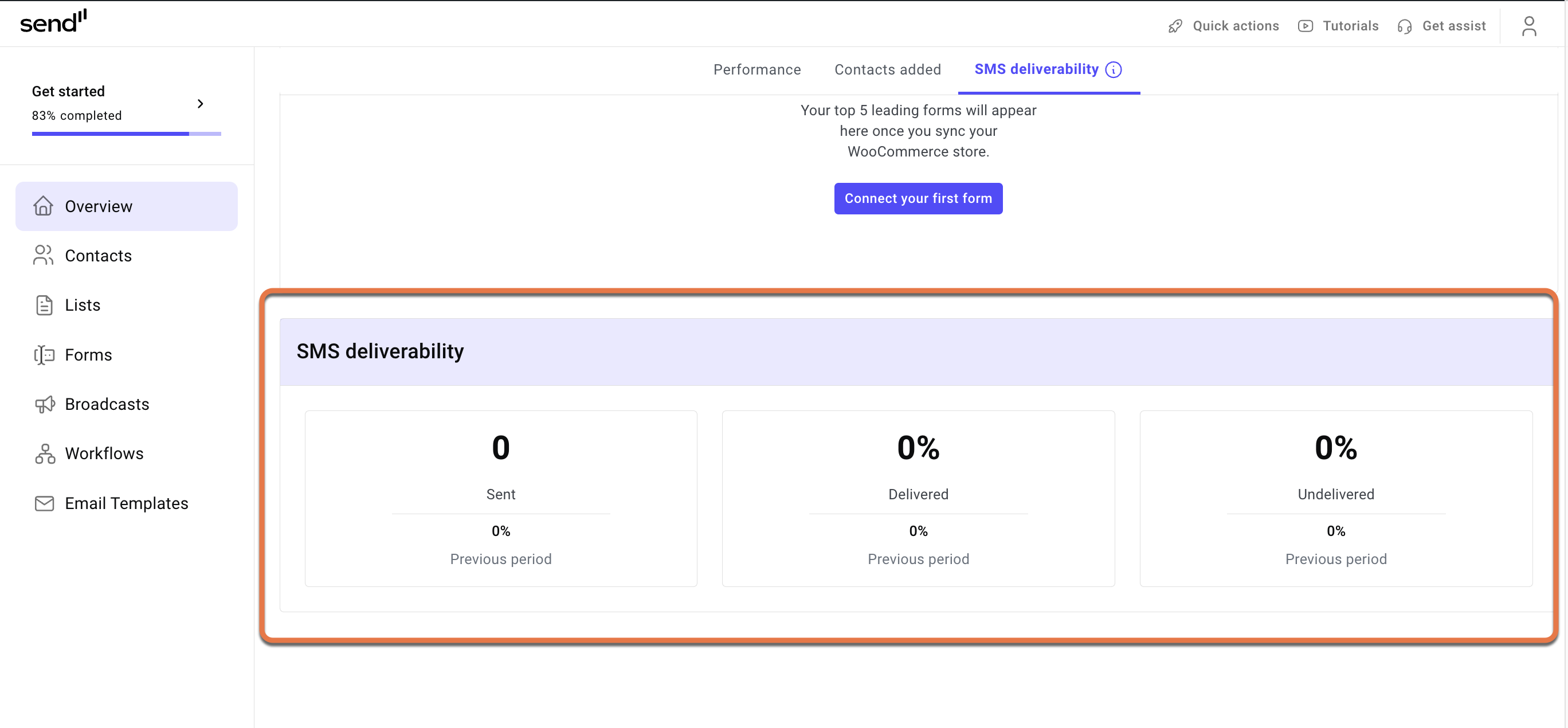Open Workflows in the sidebar

pos(126,453)
